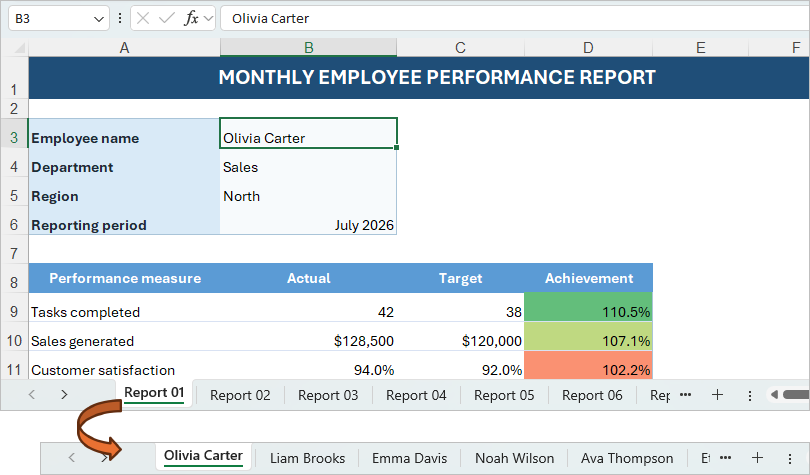Click the Name Box showing B3
Screen dimensions: 810x475
58,19
